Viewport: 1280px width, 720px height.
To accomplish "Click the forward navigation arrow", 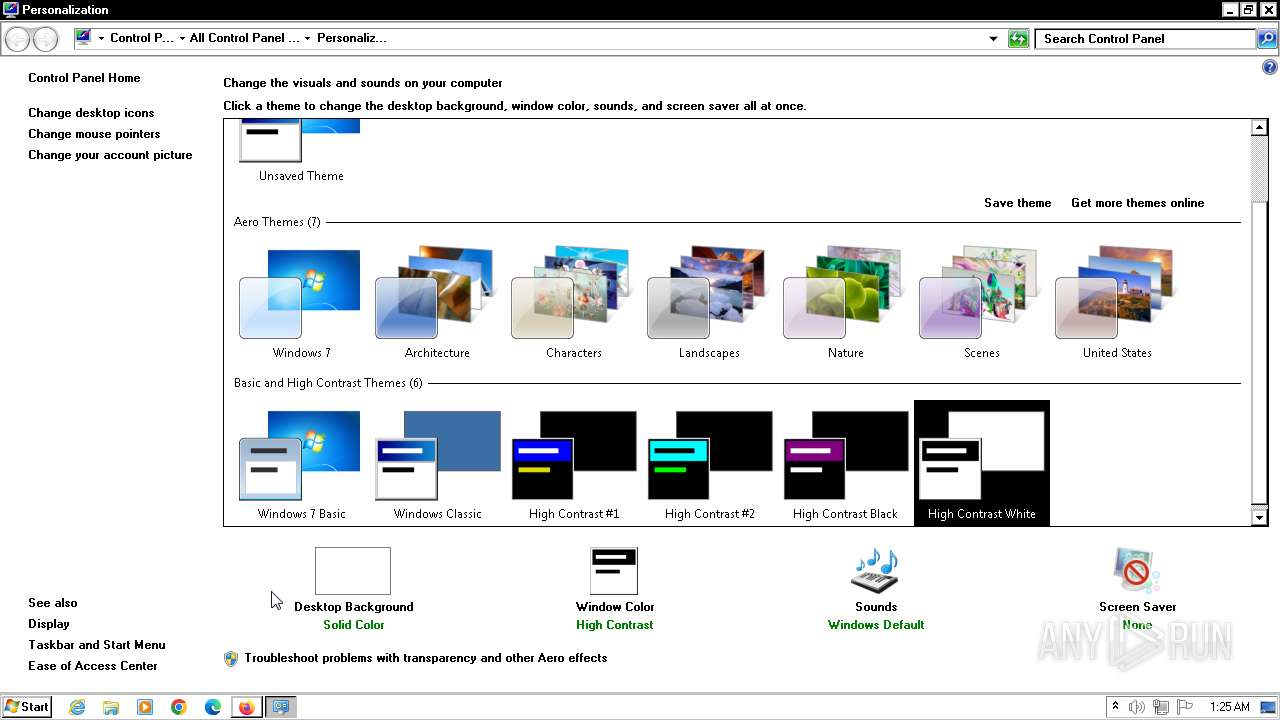I will click(45, 39).
